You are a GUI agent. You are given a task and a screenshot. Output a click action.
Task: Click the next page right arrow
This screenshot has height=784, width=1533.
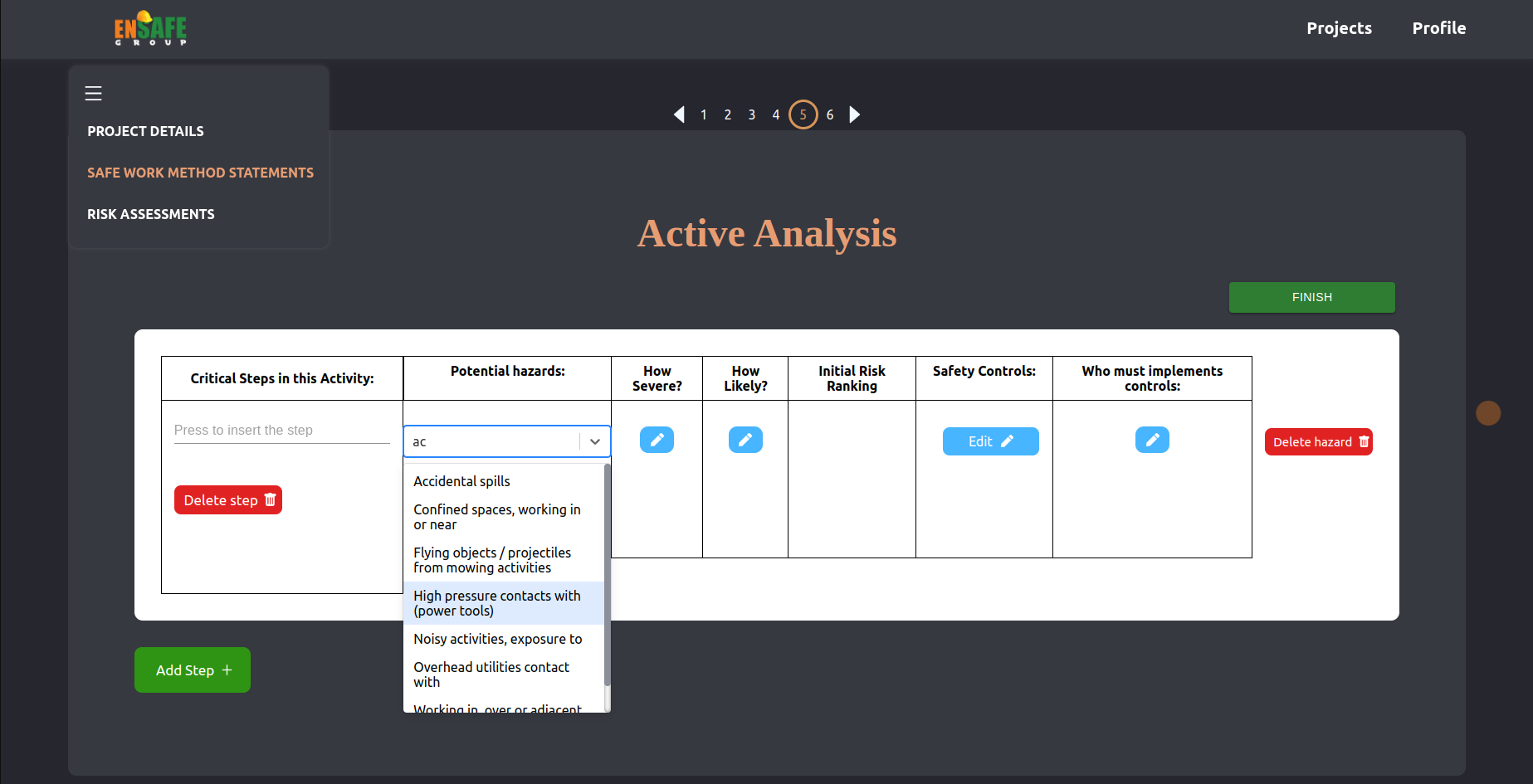854,114
